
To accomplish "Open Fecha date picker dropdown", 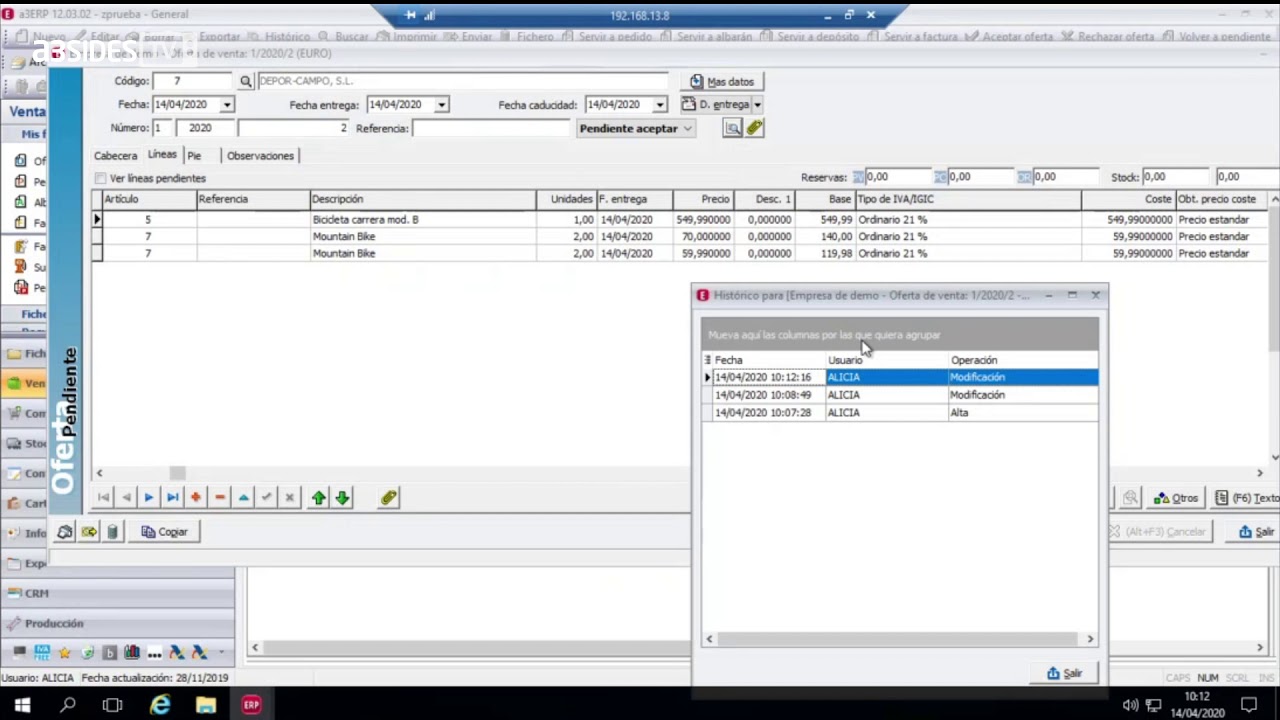I will 227,105.
